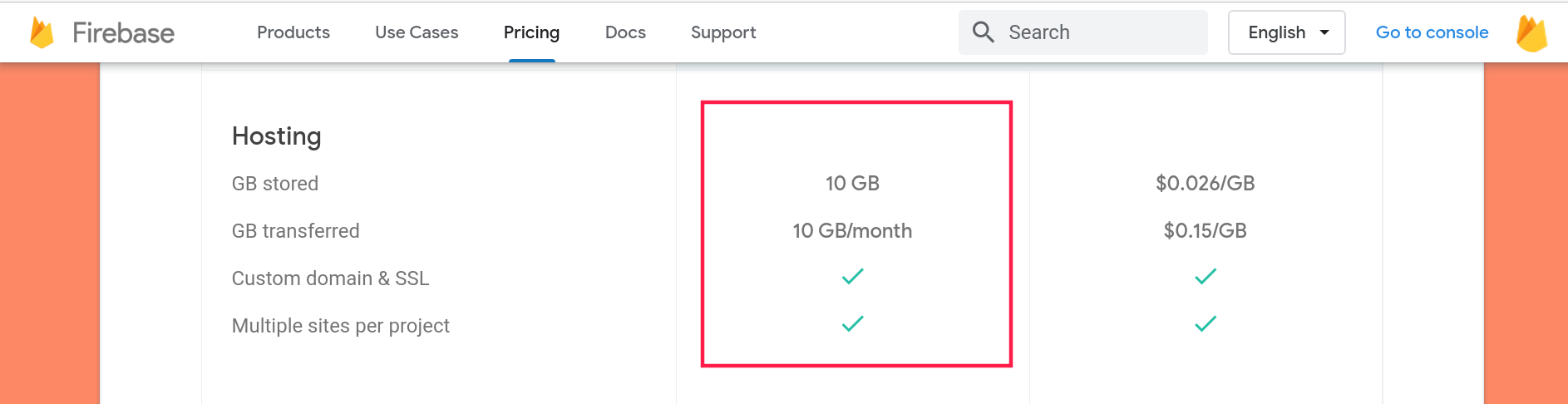Image resolution: width=1568 pixels, height=404 pixels.
Task: Click the Go to console link
Action: (1432, 32)
